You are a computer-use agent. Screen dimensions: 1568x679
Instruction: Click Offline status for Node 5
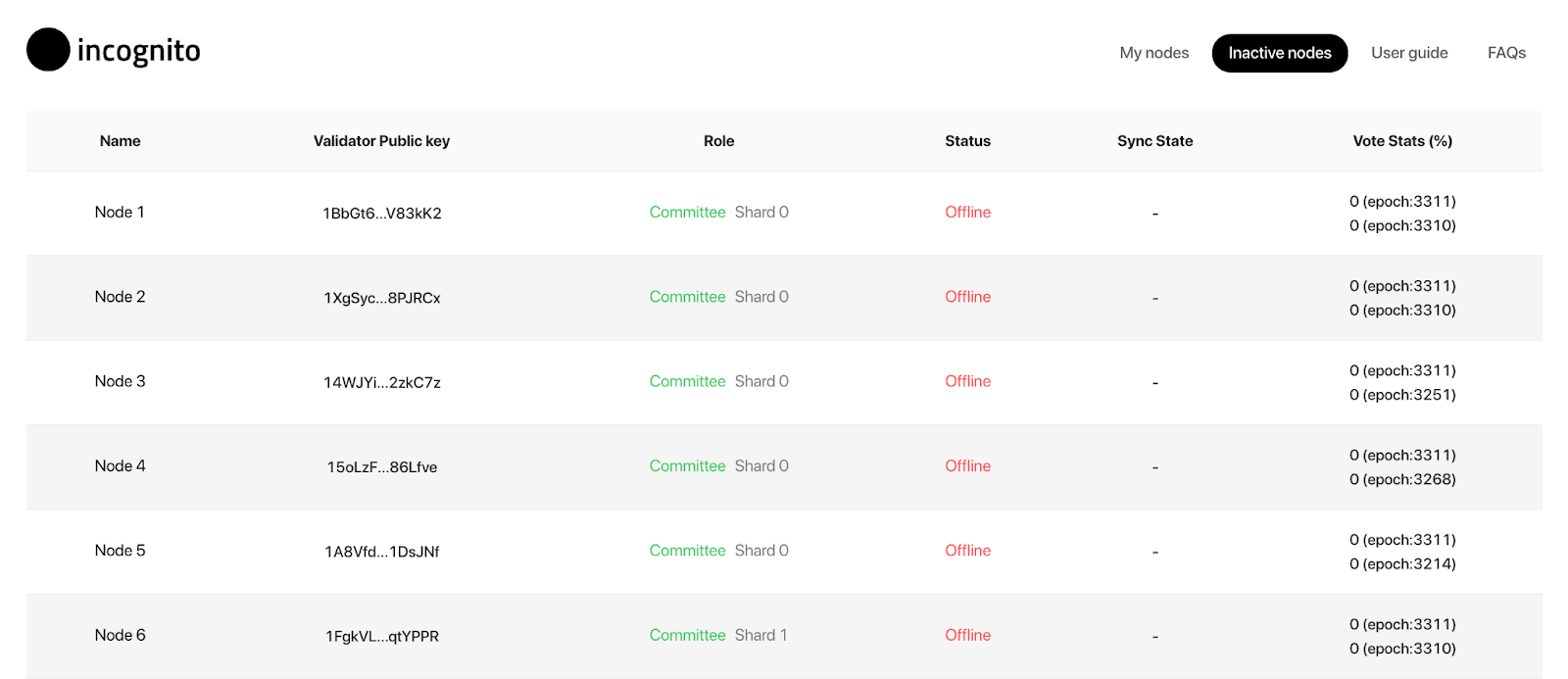pos(967,551)
